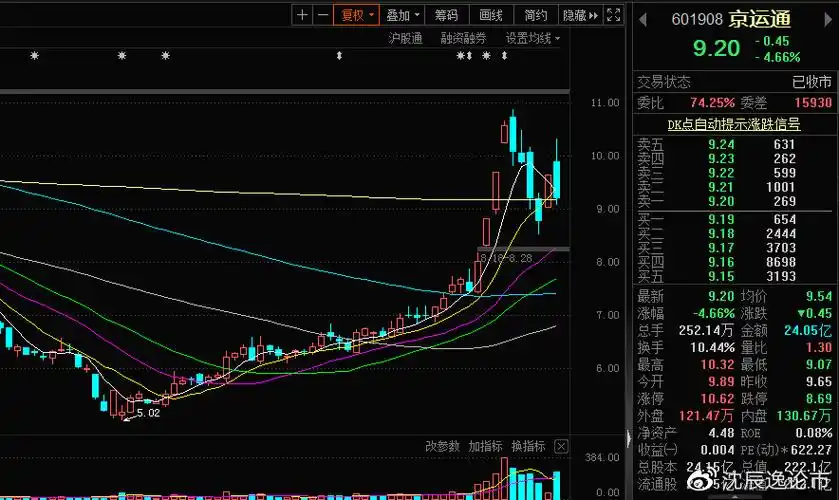
Task: Toggle the 简约 simplified mode
Action: click(535, 15)
